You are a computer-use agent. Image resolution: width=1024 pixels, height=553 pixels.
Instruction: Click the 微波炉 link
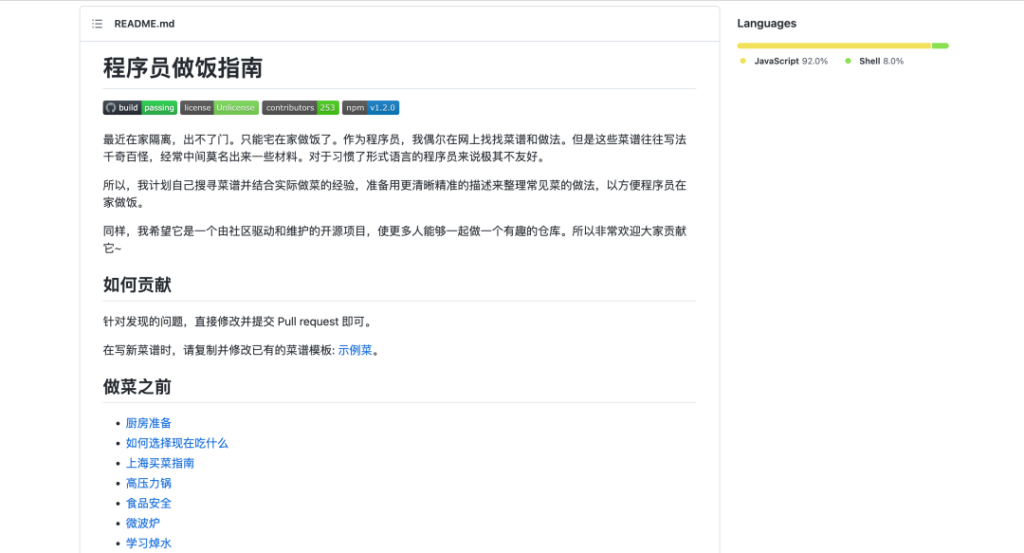(143, 523)
